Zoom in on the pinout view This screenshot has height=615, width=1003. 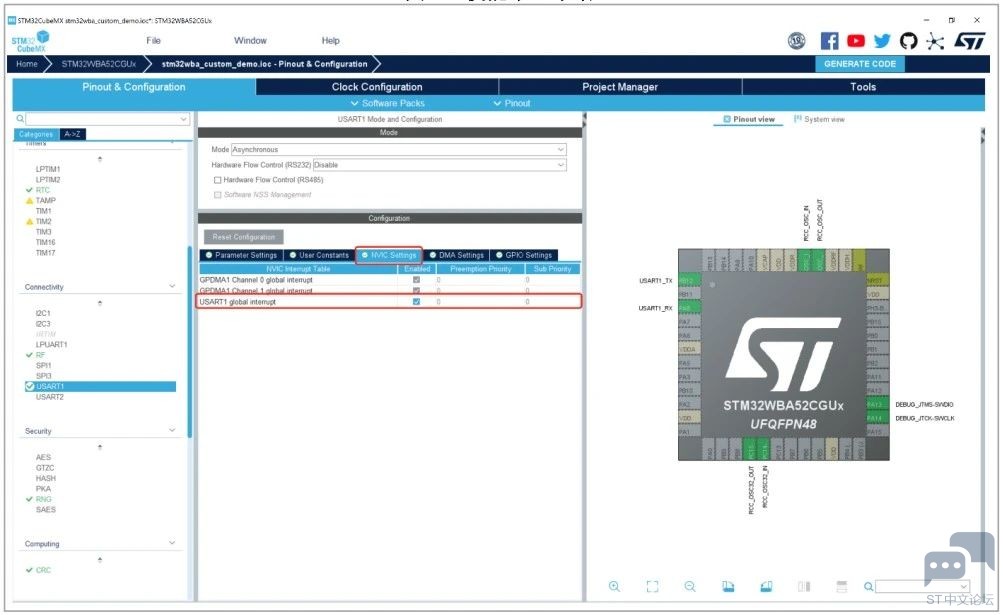pyautogui.click(x=614, y=586)
